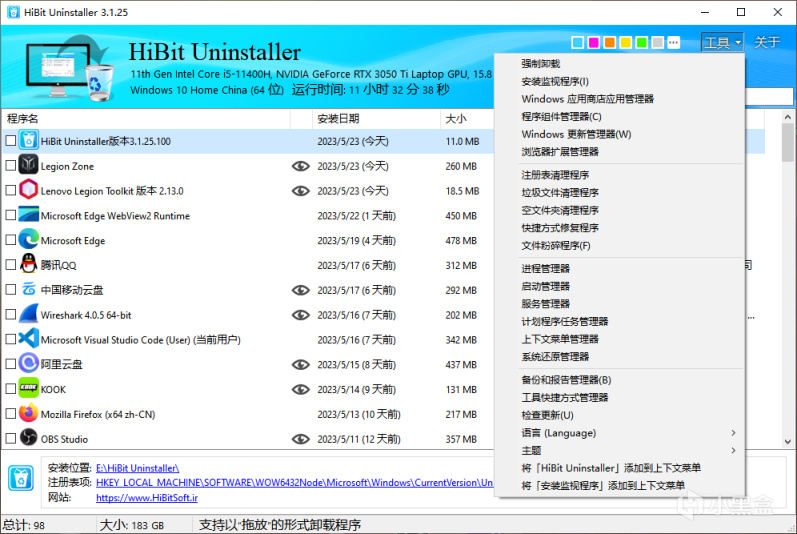Click the Visual Studio Code icon
This screenshot has height=534, width=797.
click(x=28, y=339)
